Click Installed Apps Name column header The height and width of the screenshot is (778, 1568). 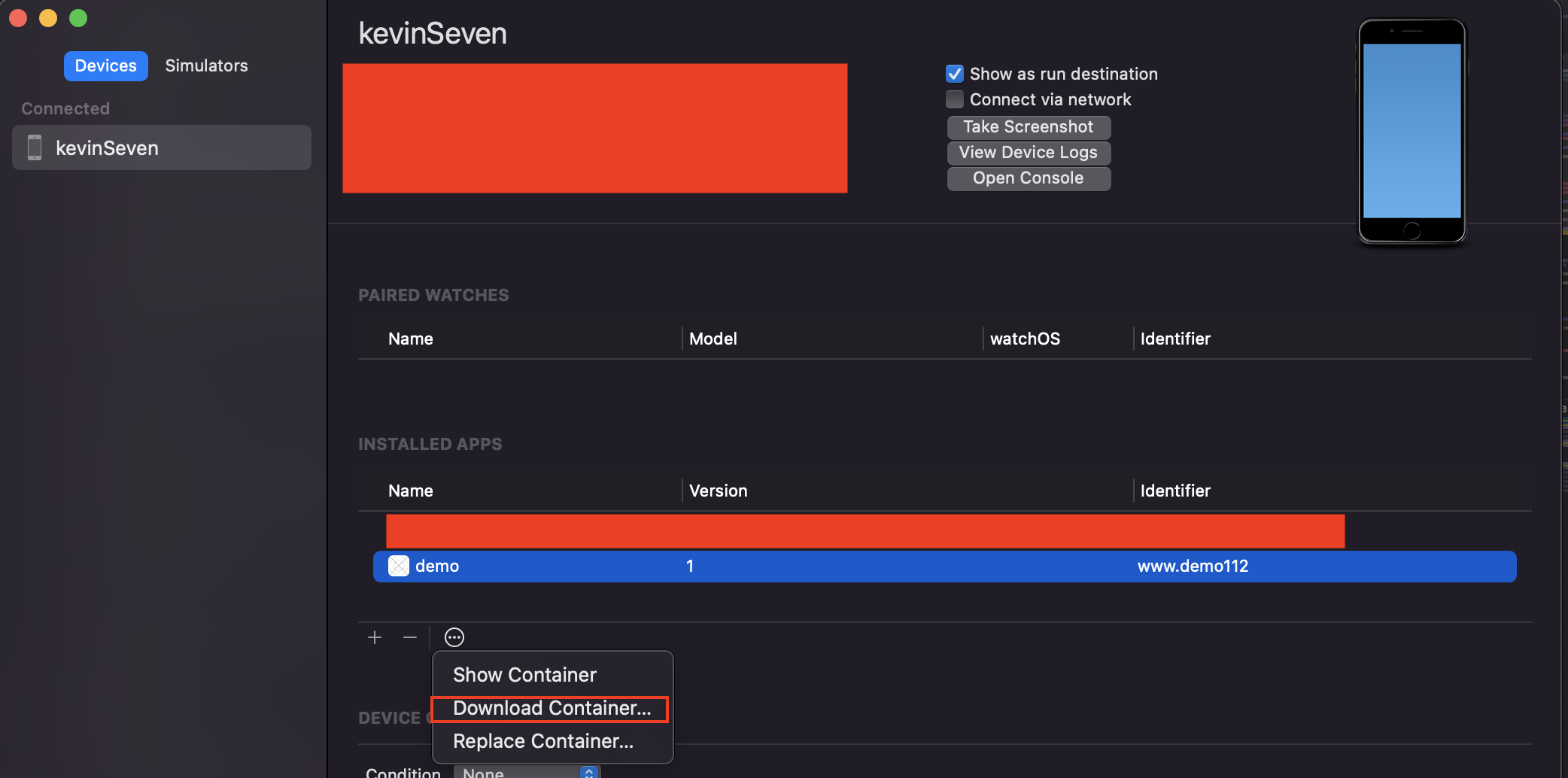[x=411, y=491]
